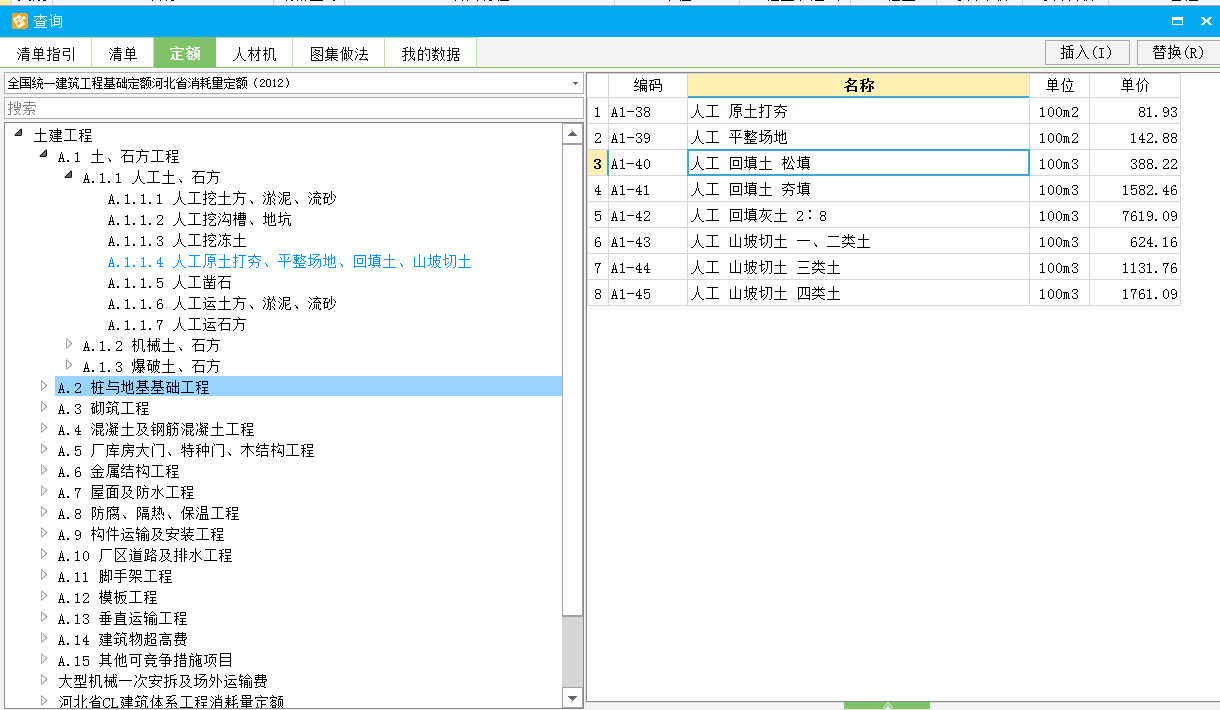Expand A.13 垂直运输工程 node
This screenshot has height=710, width=1220.
coord(43,617)
